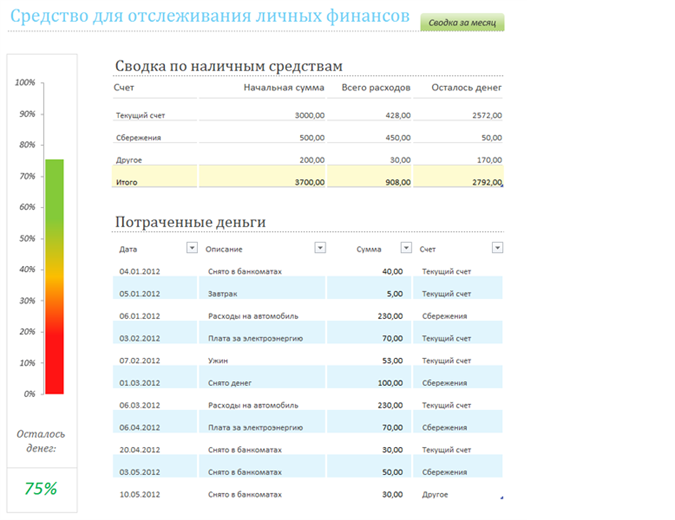Select date cell 20.04.2012

[x=139, y=450]
